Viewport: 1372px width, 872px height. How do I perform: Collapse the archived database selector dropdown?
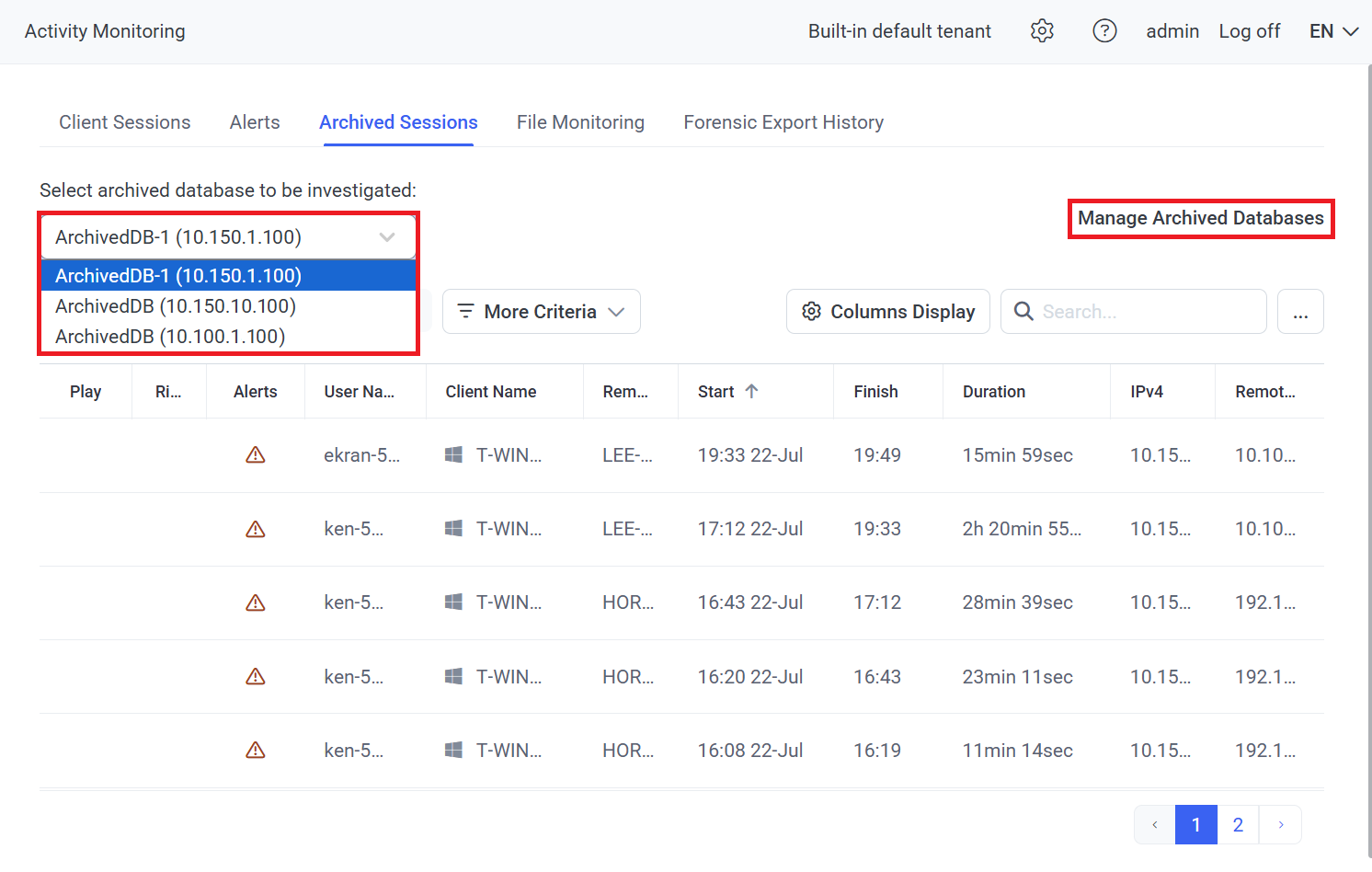pos(387,237)
